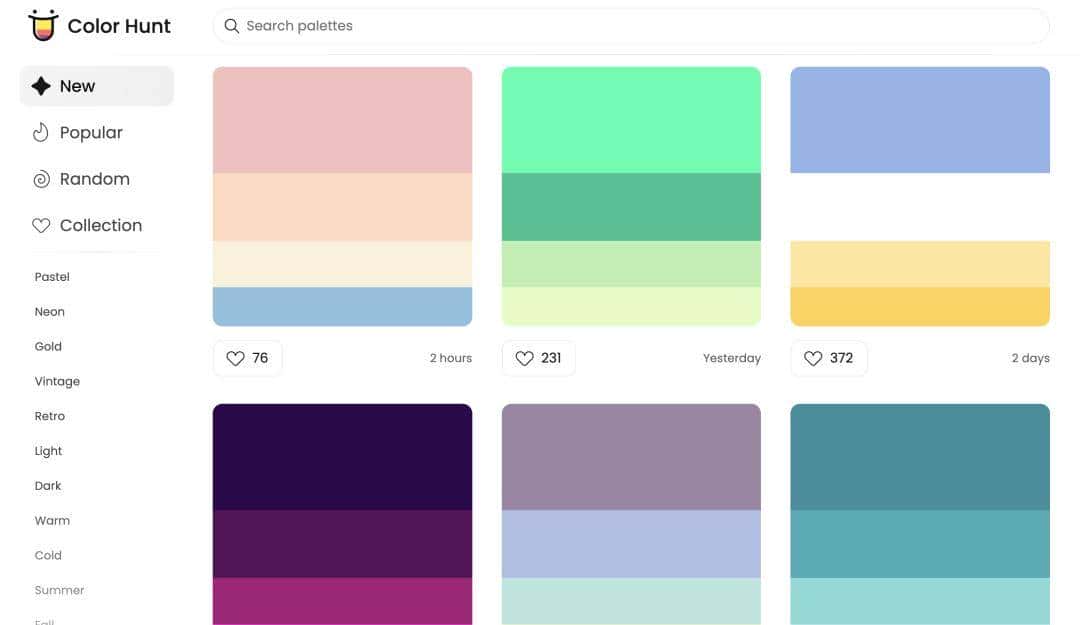Screen dimensions: 1080x625
Task: Click the pink top swatch of first palette
Action: click(342, 120)
